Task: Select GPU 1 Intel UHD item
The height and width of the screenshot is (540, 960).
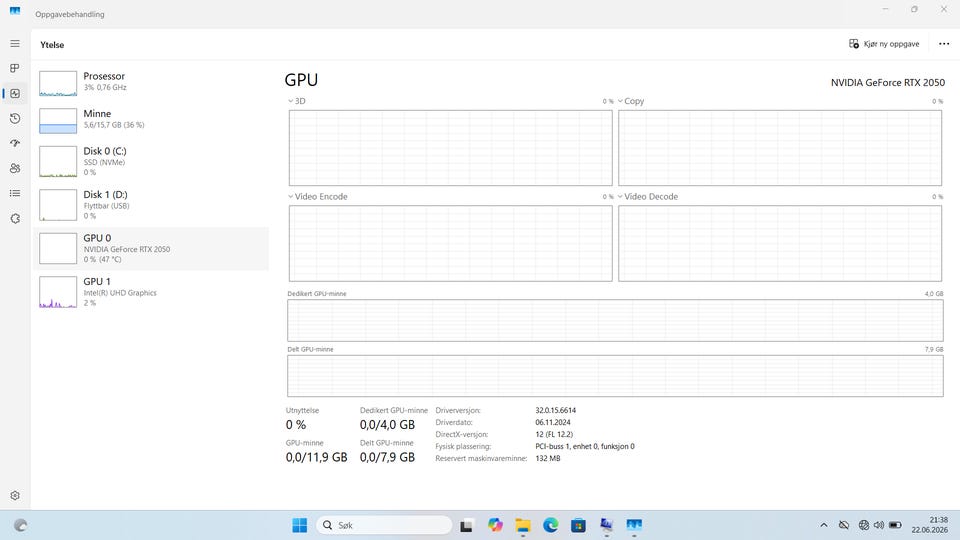Action: (x=151, y=291)
